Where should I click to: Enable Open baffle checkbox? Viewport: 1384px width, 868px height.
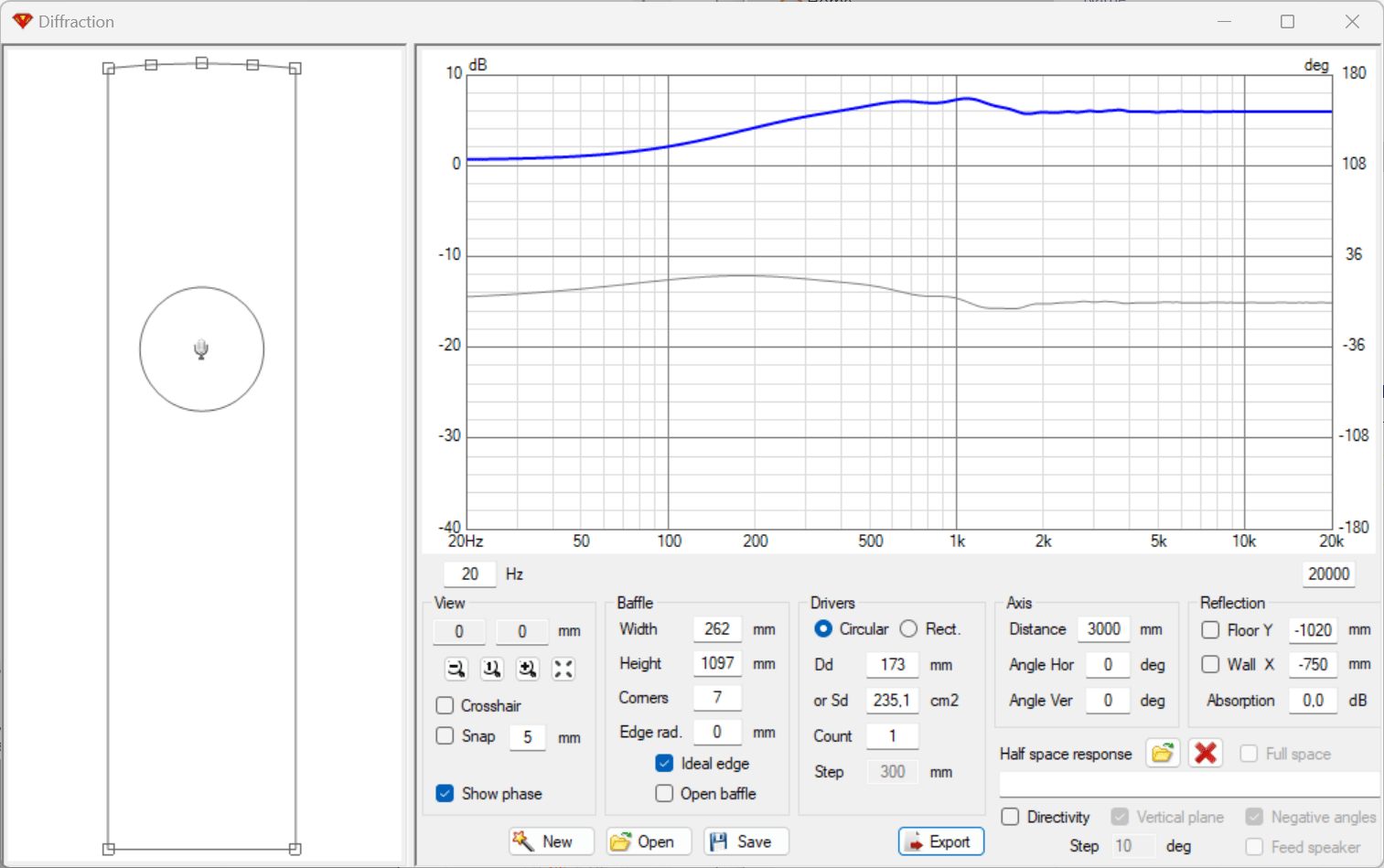click(x=664, y=793)
